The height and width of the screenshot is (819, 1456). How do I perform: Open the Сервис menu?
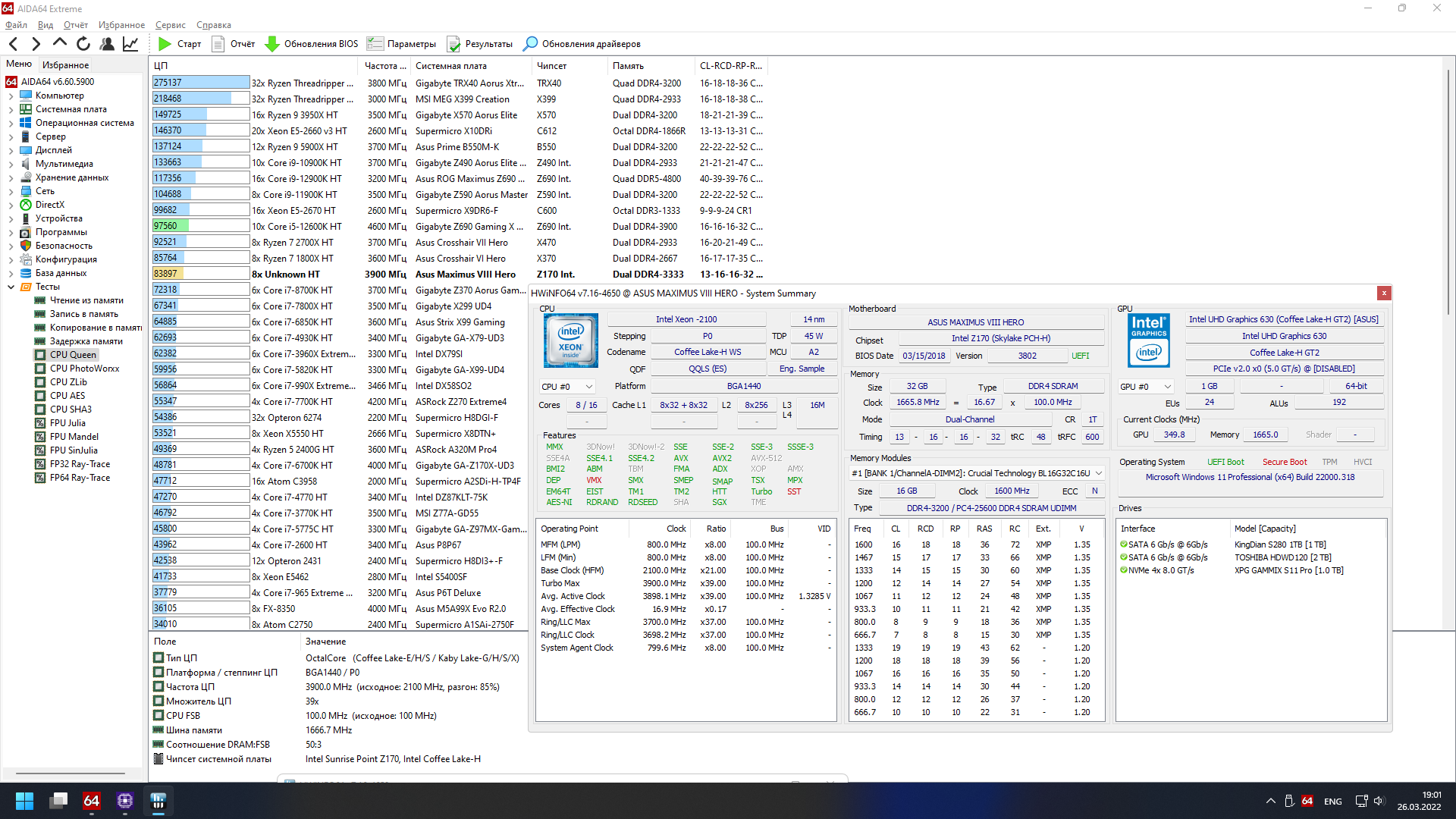[170, 25]
